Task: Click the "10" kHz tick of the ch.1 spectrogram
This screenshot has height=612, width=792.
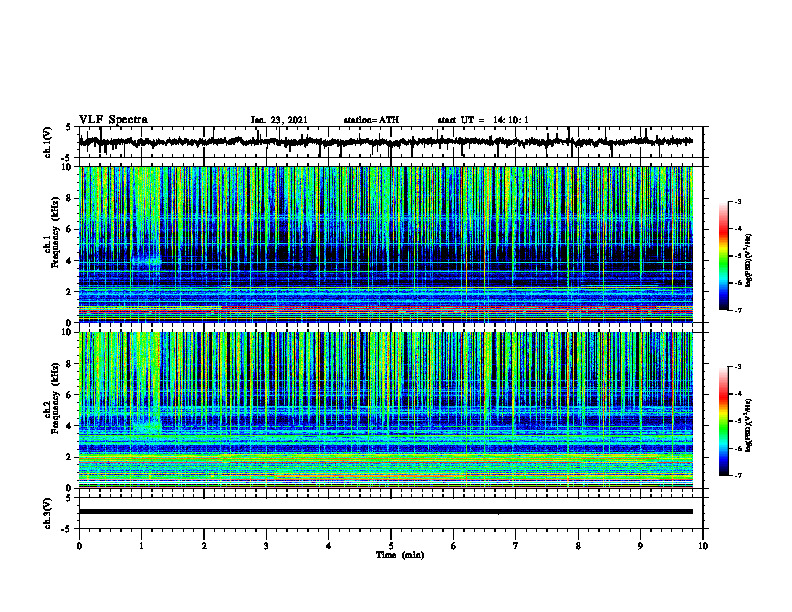Action: [68, 167]
